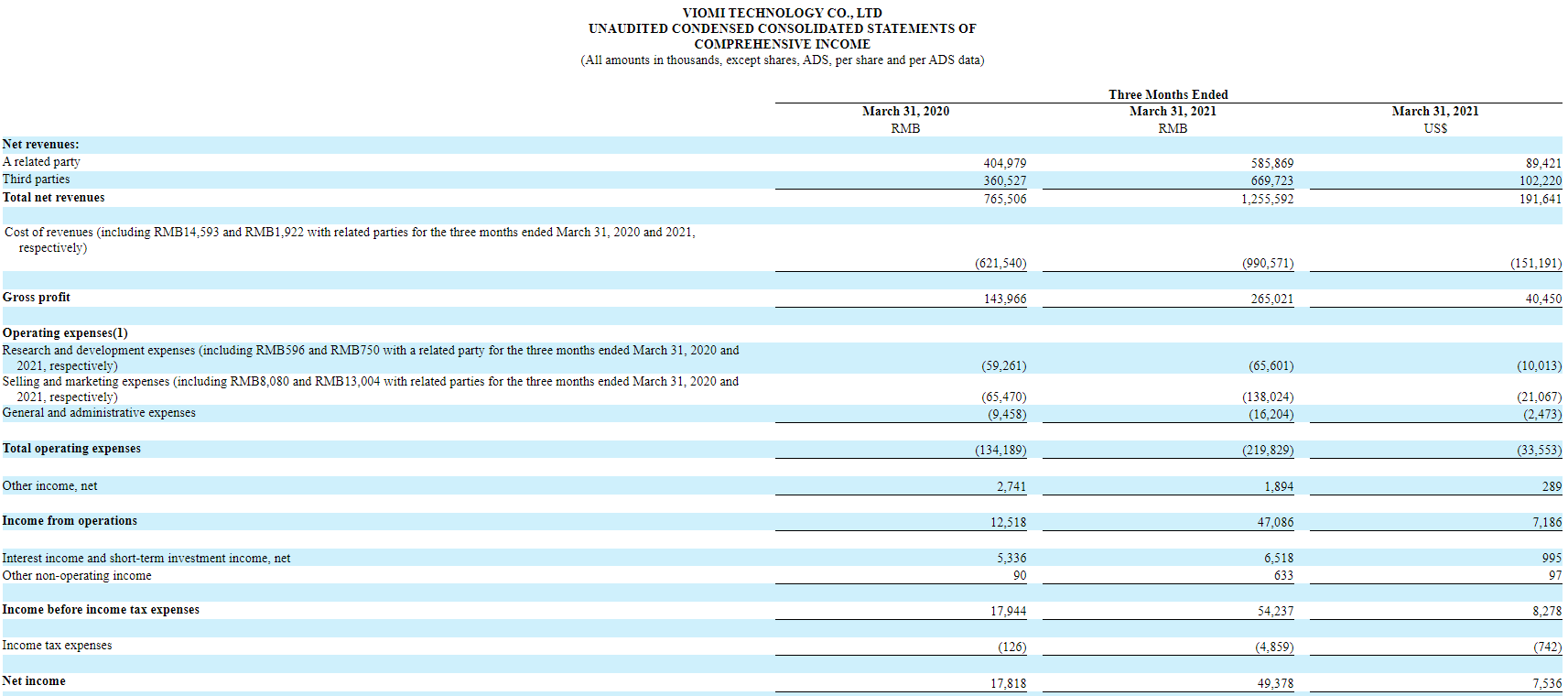Viewport: 1568px width, 696px height.
Task: Click Income from operations value 47,086
Action: 1275,522
